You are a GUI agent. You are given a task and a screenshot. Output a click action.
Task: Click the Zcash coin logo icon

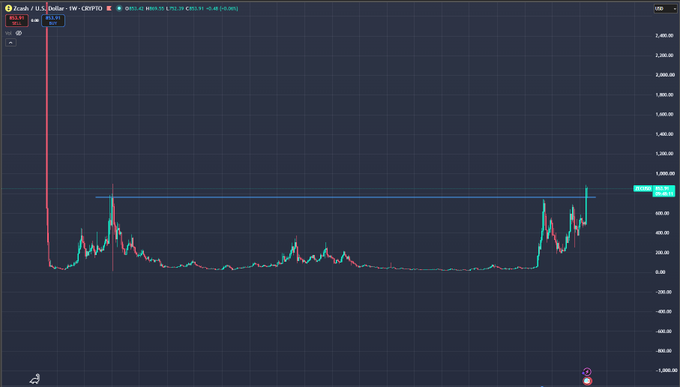(8, 8)
